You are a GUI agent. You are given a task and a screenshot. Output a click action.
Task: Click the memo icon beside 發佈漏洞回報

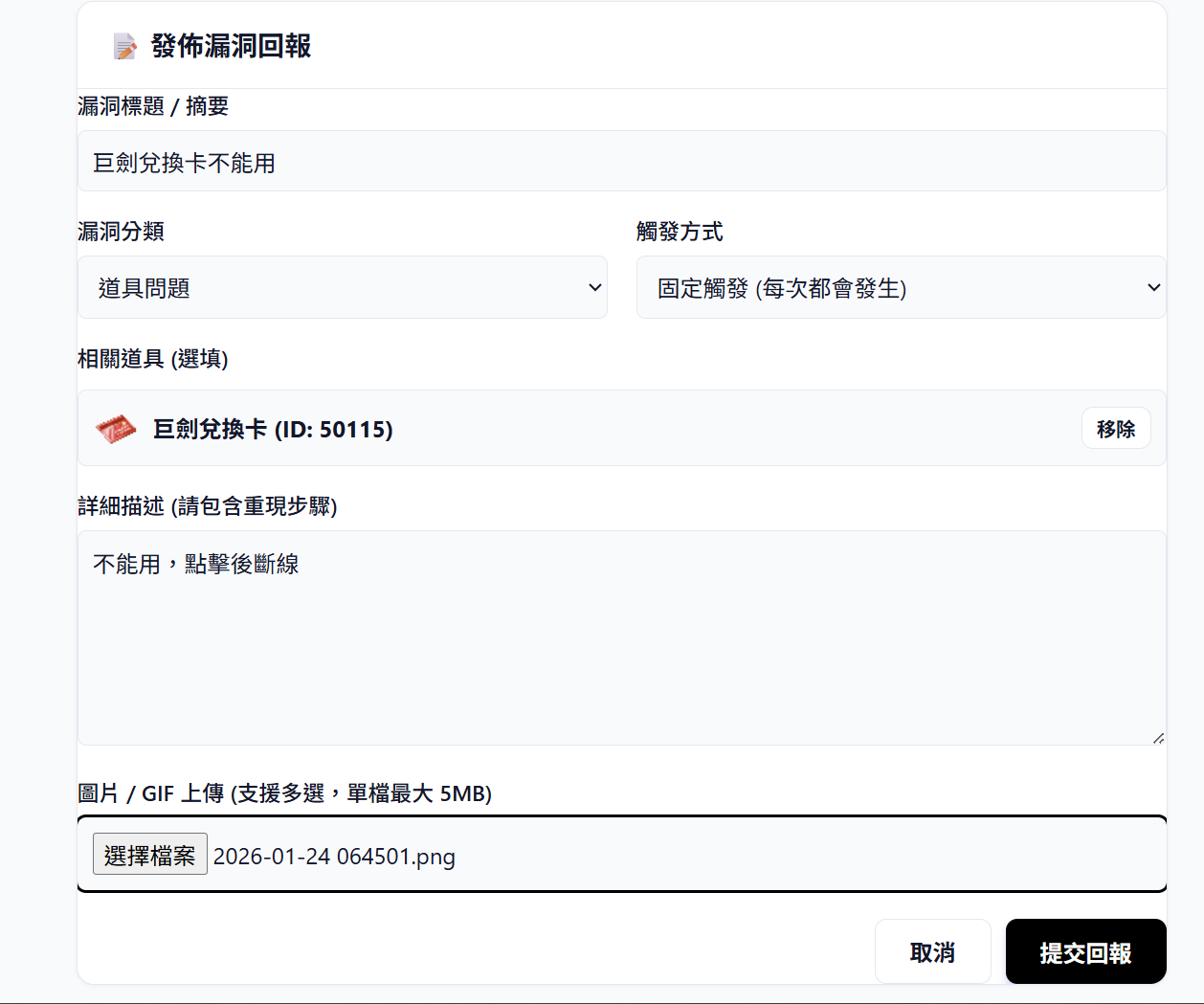124,46
